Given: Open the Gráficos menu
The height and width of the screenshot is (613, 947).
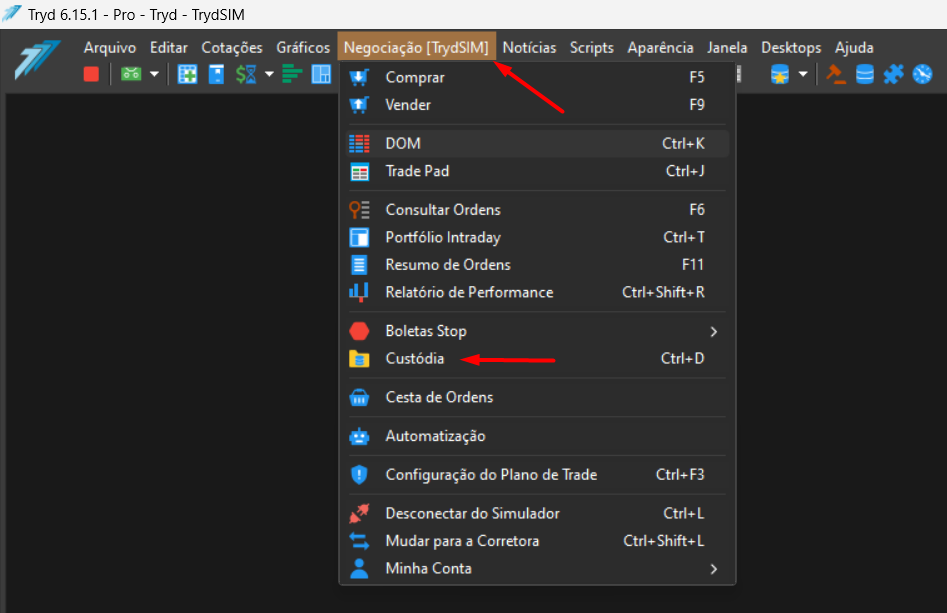Looking at the screenshot, I should coord(303,48).
